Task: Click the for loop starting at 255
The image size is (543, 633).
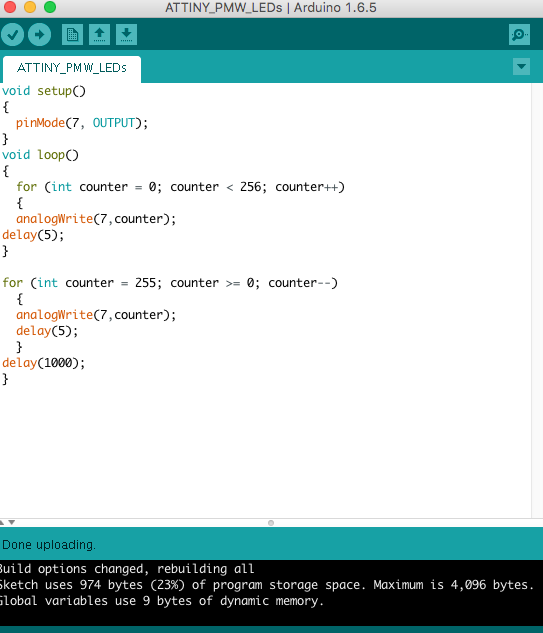Action: [170, 283]
